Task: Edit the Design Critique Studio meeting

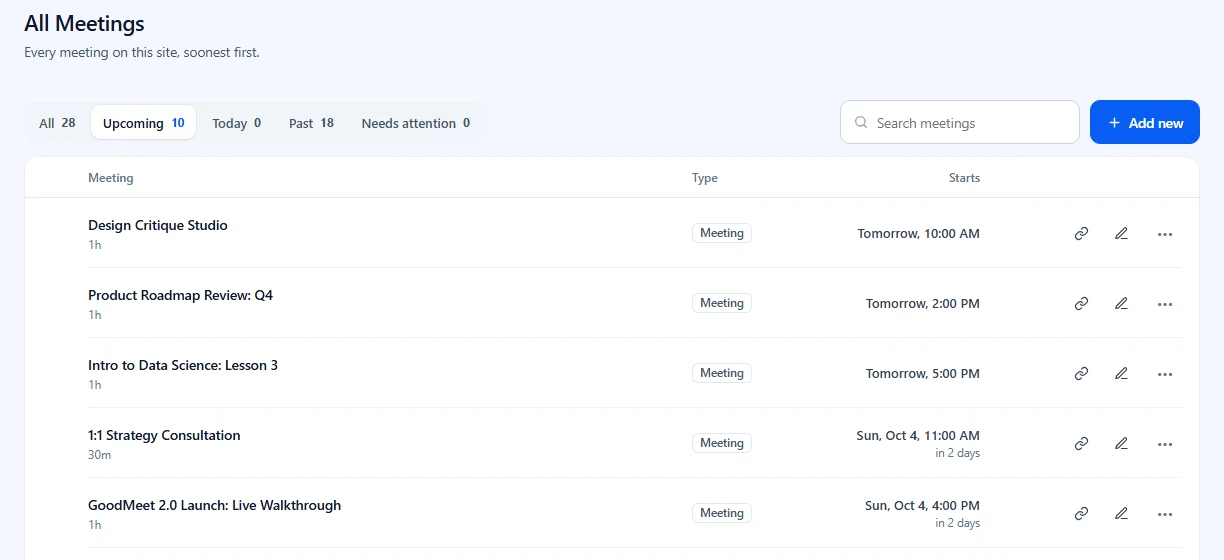Action: coord(1121,234)
